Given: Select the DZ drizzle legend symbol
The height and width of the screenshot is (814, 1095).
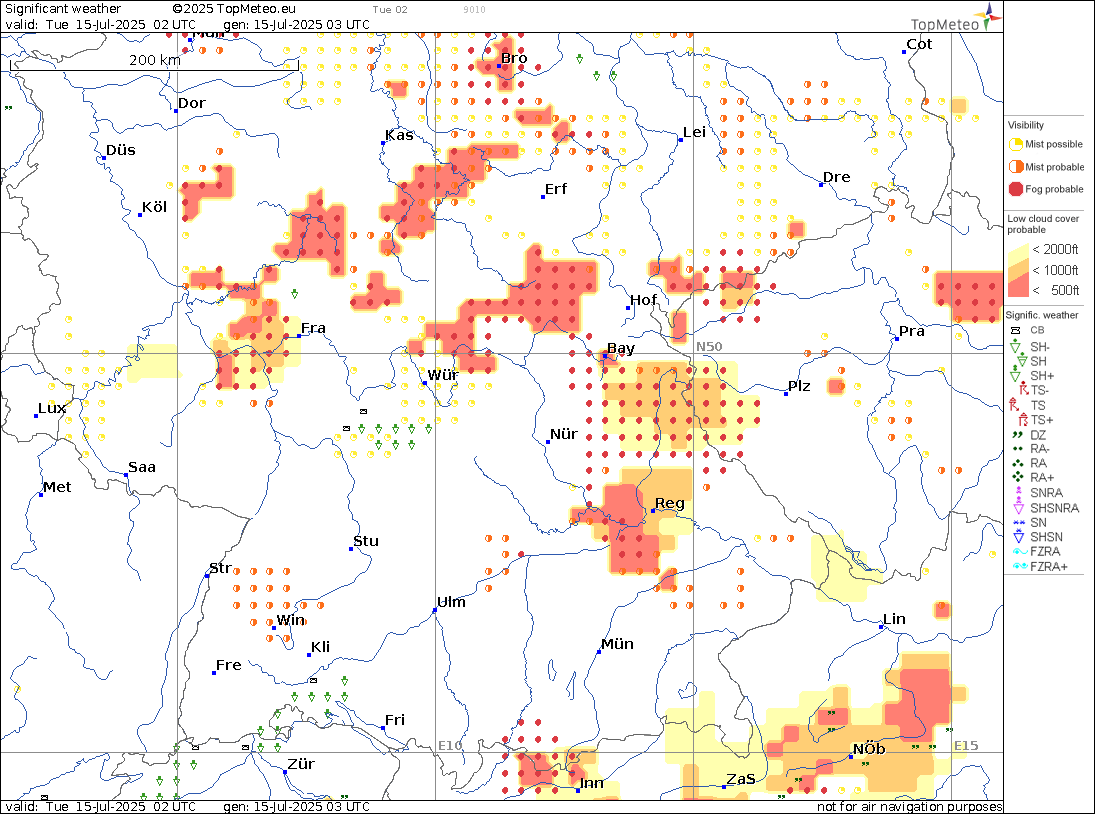Looking at the screenshot, I should (x=1017, y=434).
